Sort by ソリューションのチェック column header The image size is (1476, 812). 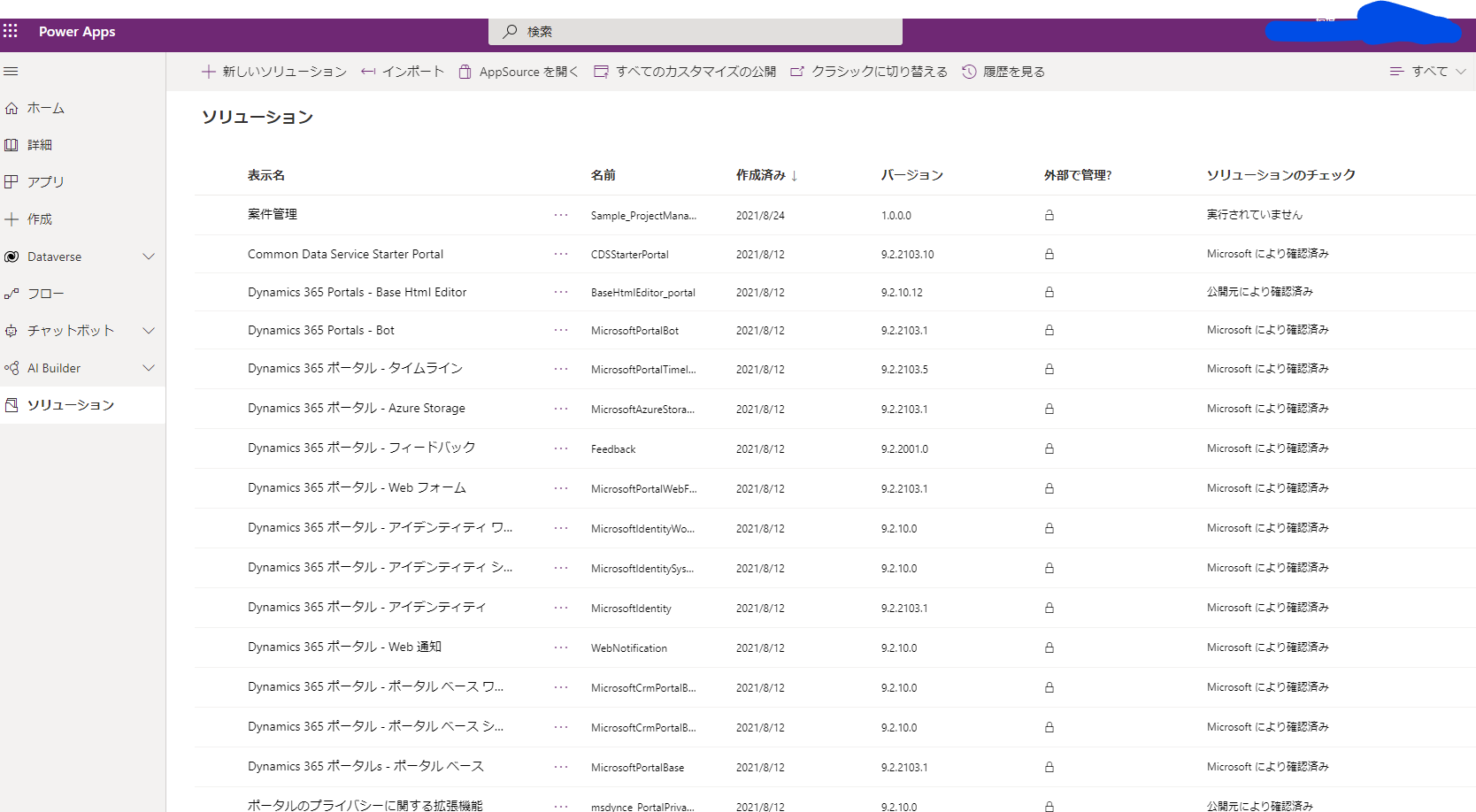1281,175
